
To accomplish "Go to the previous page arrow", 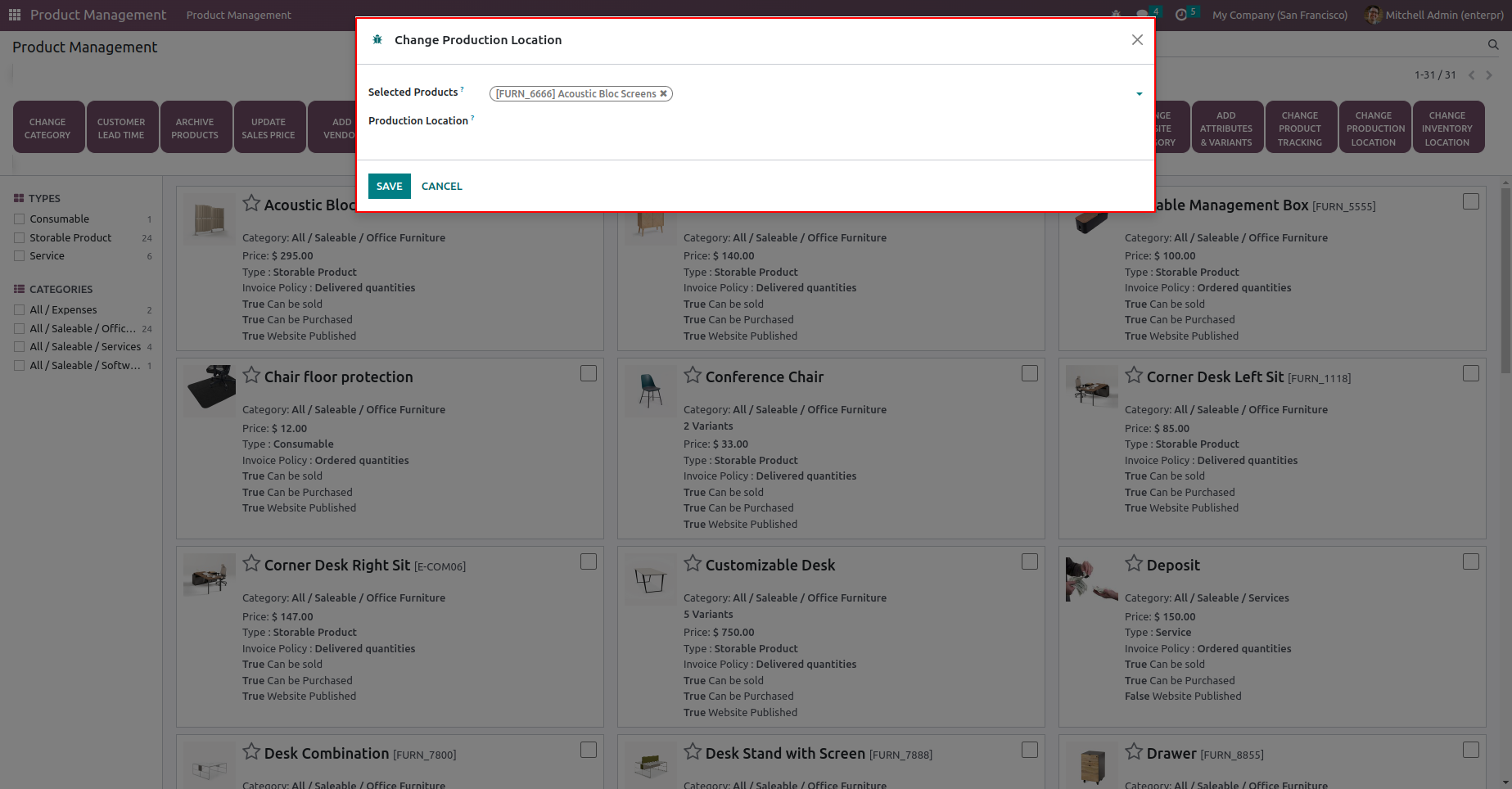I will (1471, 75).
